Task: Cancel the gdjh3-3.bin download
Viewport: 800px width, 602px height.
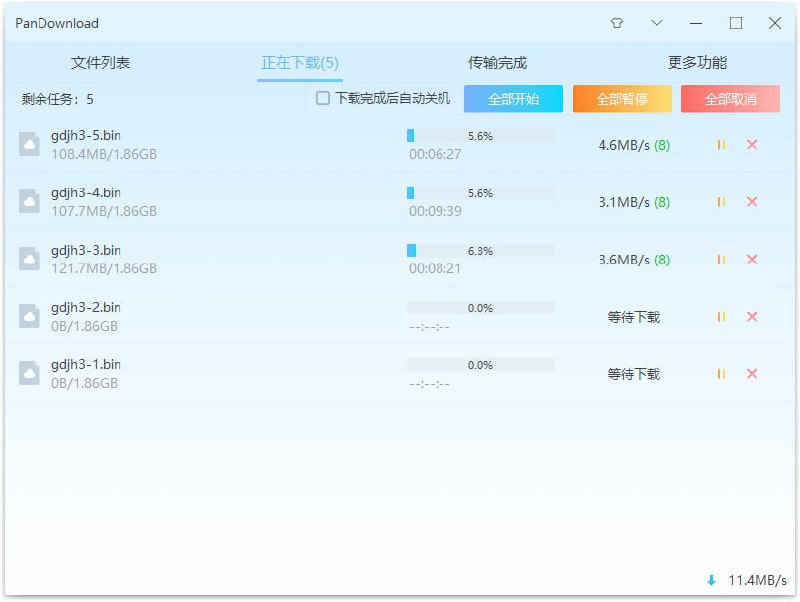Action: [x=752, y=259]
